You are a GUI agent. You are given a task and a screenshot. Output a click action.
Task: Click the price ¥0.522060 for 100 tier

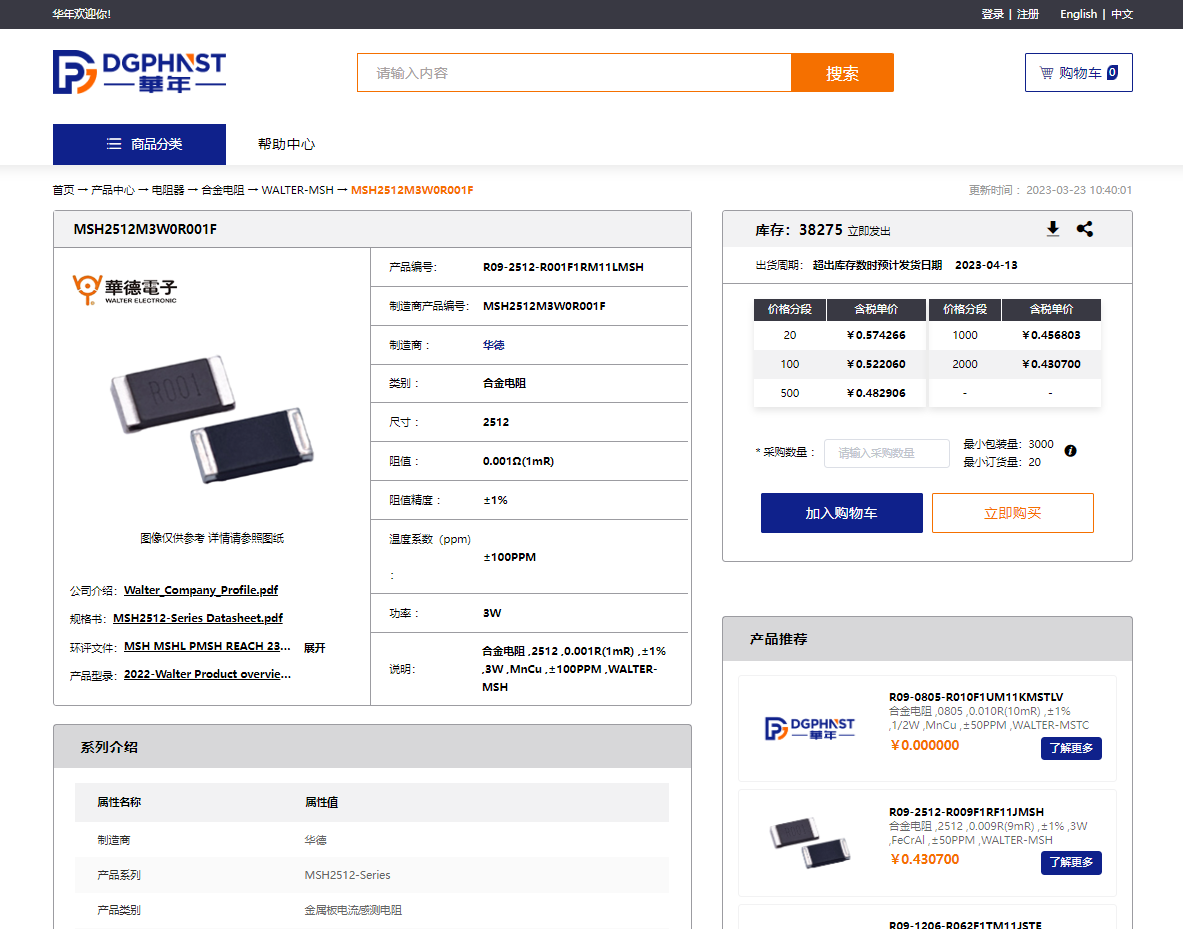click(x=876, y=364)
